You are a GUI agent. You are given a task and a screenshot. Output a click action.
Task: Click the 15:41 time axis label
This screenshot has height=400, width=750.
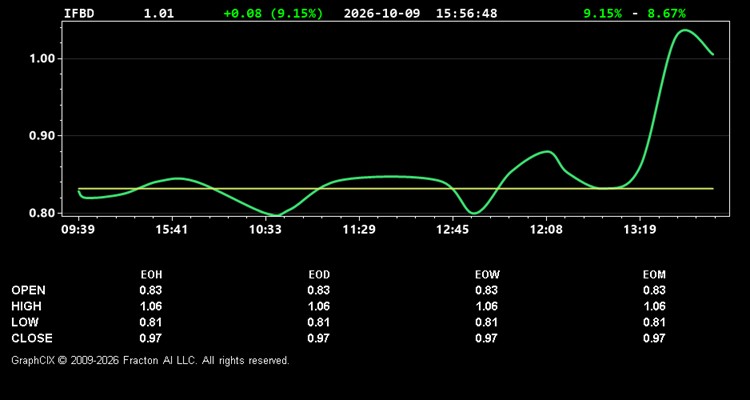pos(171,229)
